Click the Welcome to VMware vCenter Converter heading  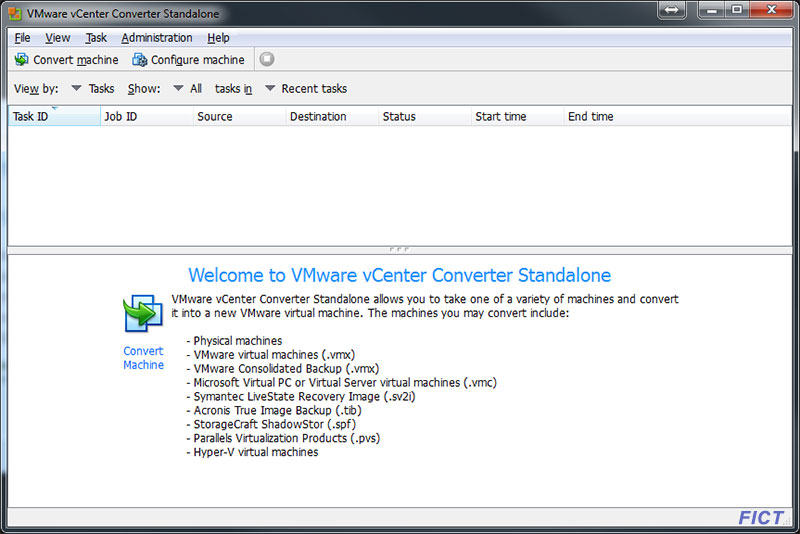399,275
